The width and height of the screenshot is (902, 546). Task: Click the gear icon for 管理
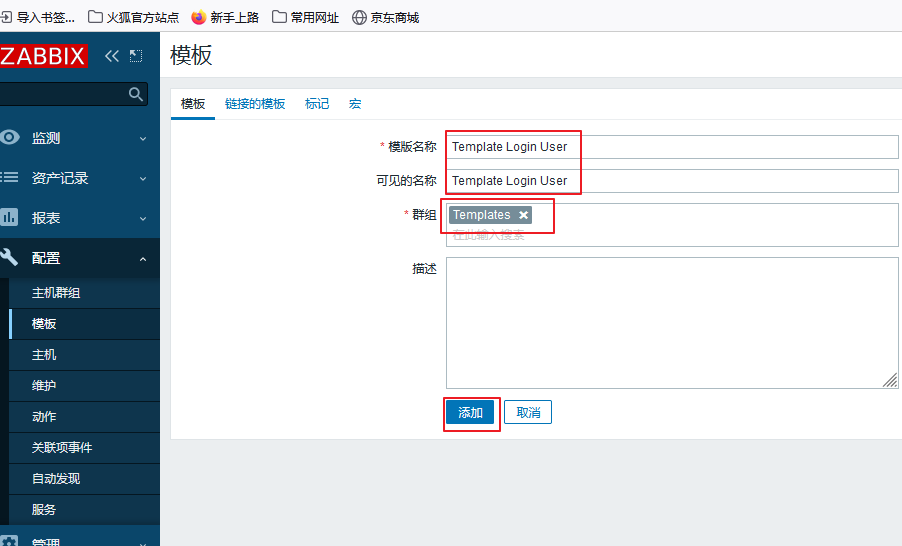pyautogui.click(x=9, y=542)
